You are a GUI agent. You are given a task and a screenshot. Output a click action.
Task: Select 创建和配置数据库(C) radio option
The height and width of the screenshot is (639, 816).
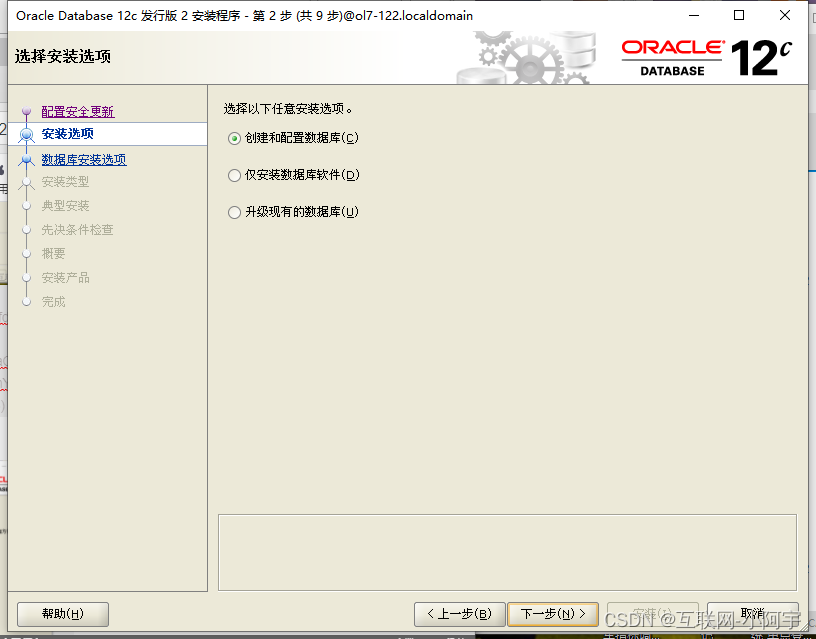(x=293, y=138)
